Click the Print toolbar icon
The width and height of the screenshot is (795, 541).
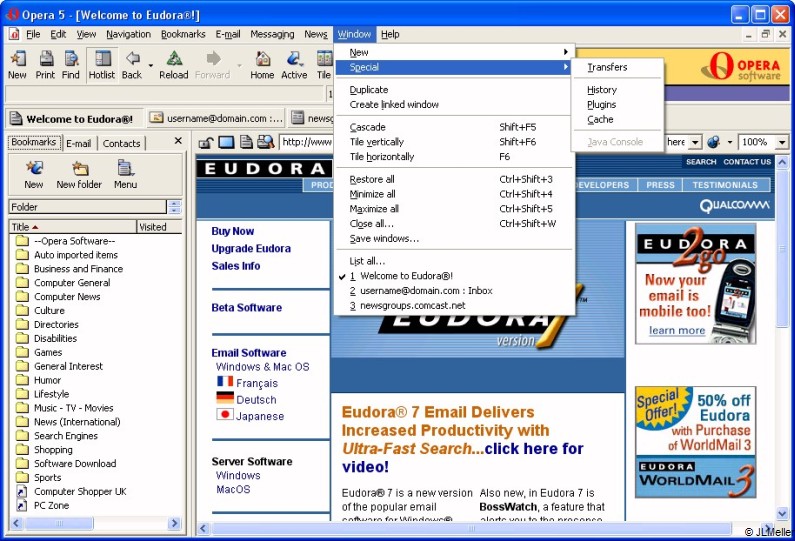(45, 64)
